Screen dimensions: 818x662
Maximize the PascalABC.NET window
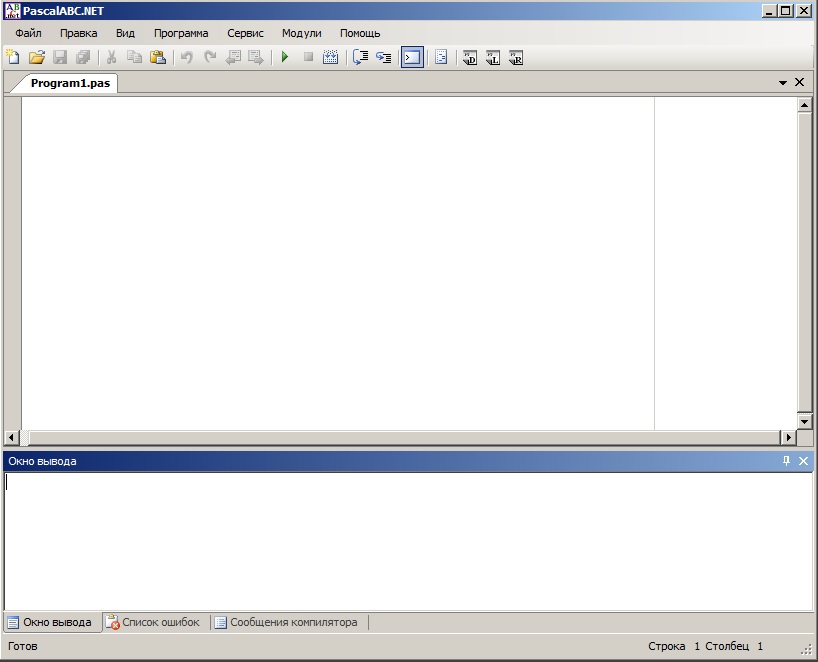786,10
